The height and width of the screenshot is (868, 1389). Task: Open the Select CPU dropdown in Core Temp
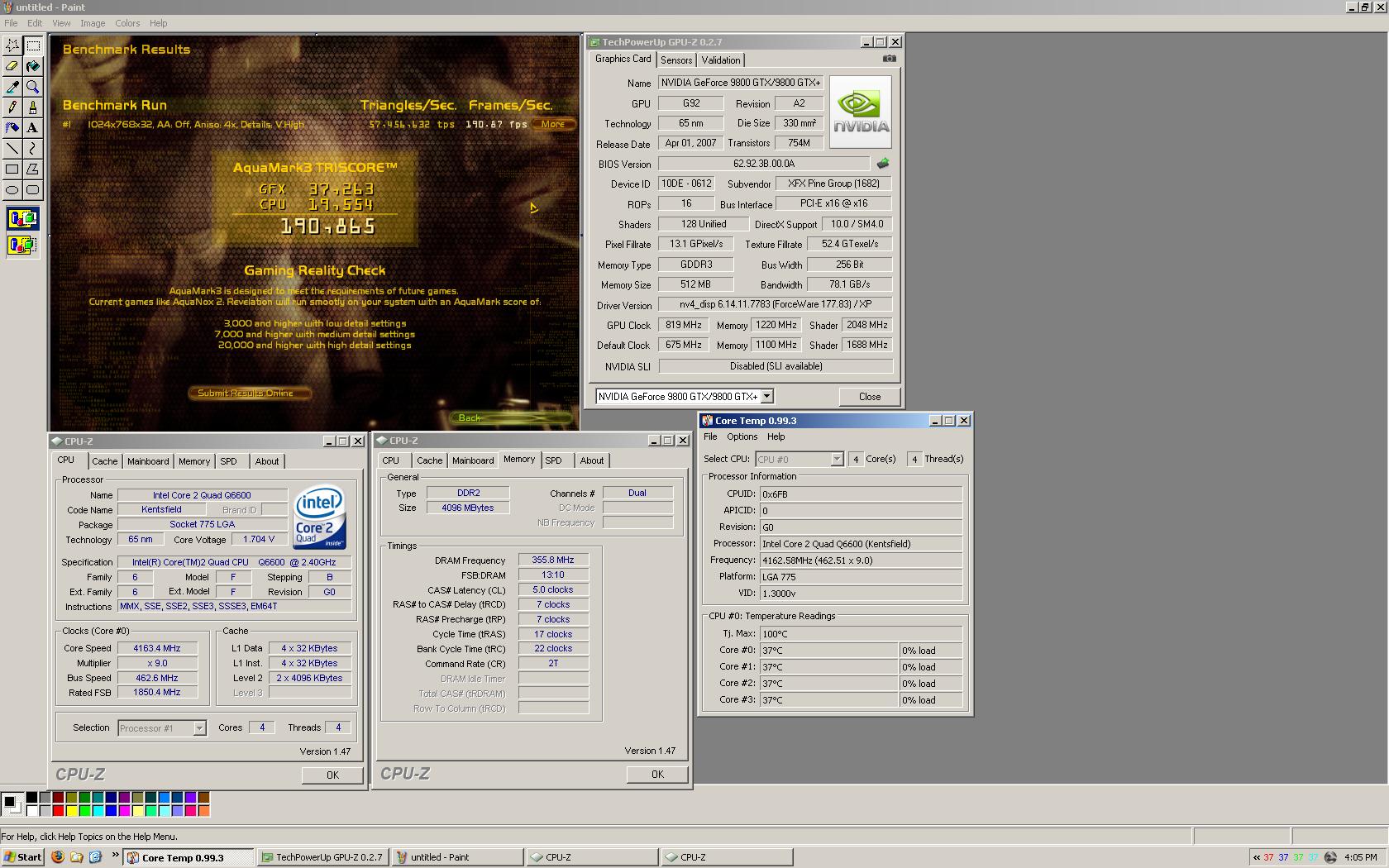tap(837, 459)
